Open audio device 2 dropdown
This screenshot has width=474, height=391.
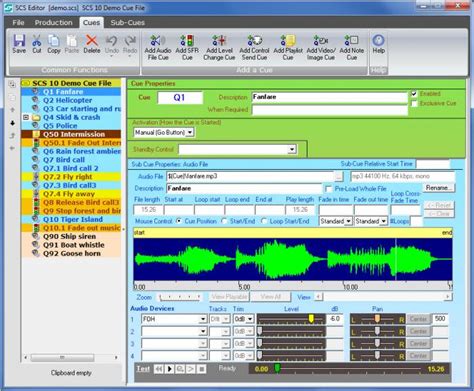(203, 331)
